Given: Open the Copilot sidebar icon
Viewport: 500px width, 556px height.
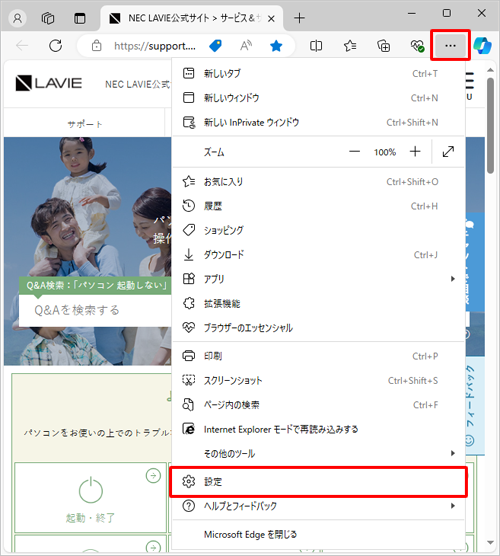Looking at the screenshot, I should [x=483, y=46].
